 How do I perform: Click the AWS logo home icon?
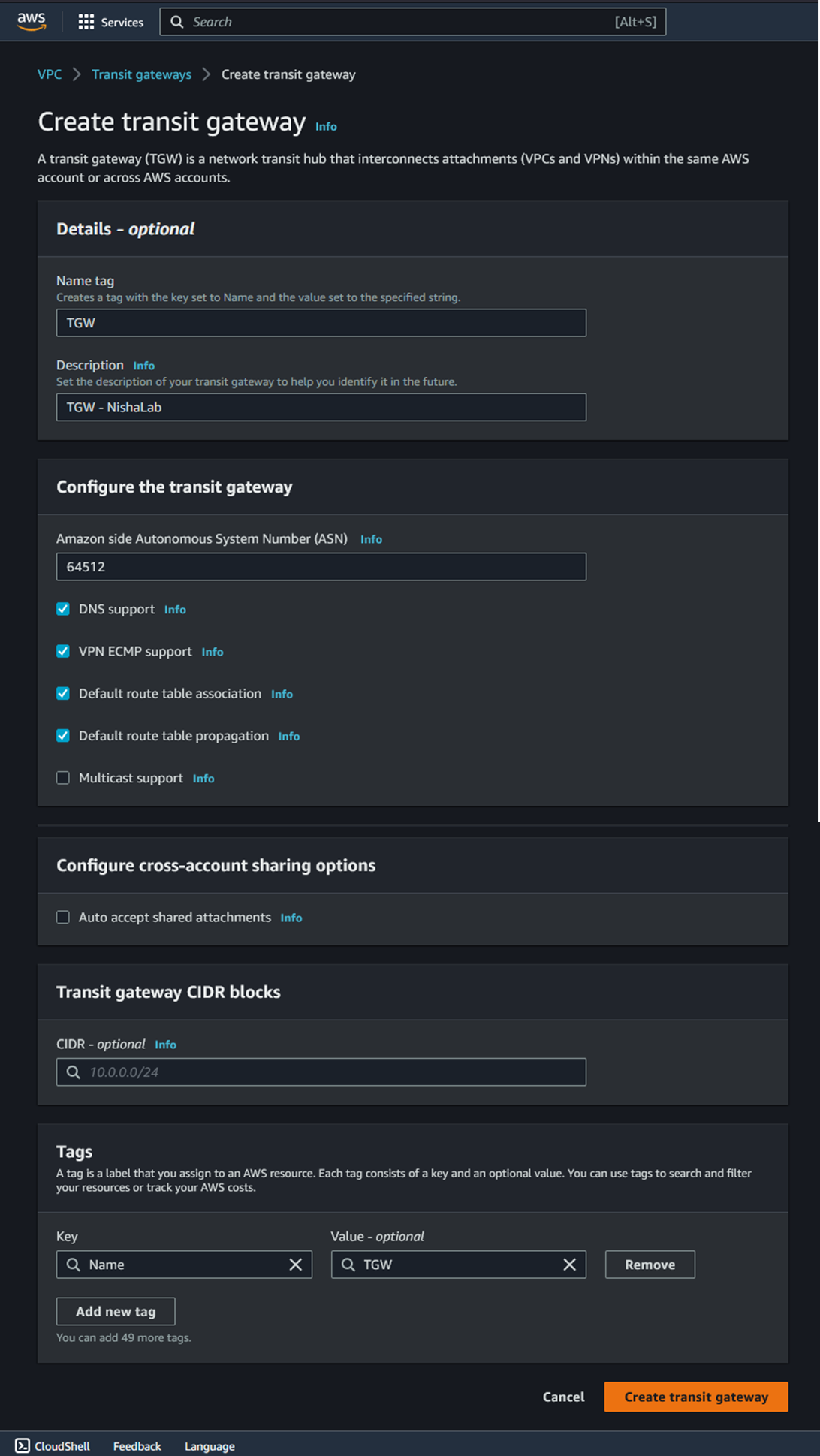pyautogui.click(x=32, y=22)
